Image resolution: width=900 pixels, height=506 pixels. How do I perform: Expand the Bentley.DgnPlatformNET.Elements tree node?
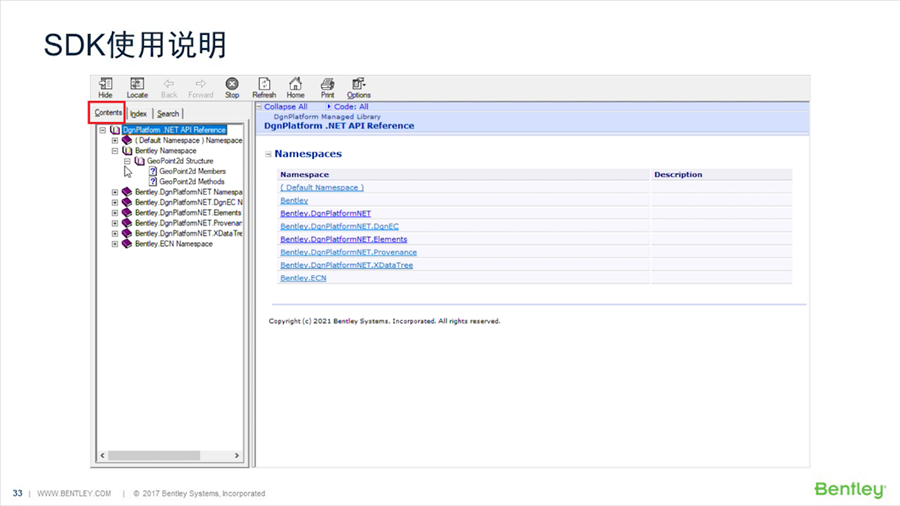pos(115,213)
